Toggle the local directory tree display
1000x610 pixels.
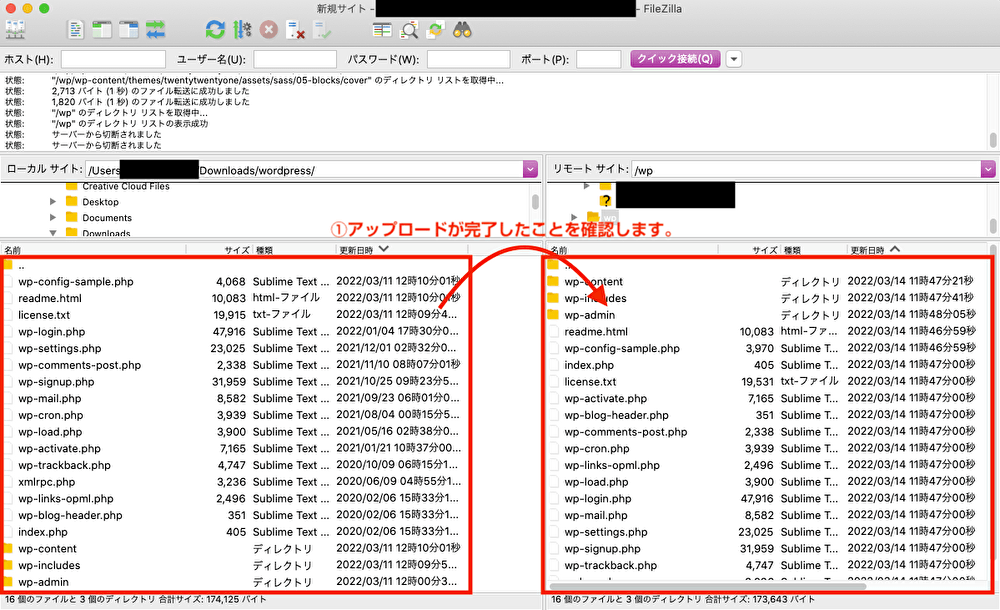click(102, 30)
